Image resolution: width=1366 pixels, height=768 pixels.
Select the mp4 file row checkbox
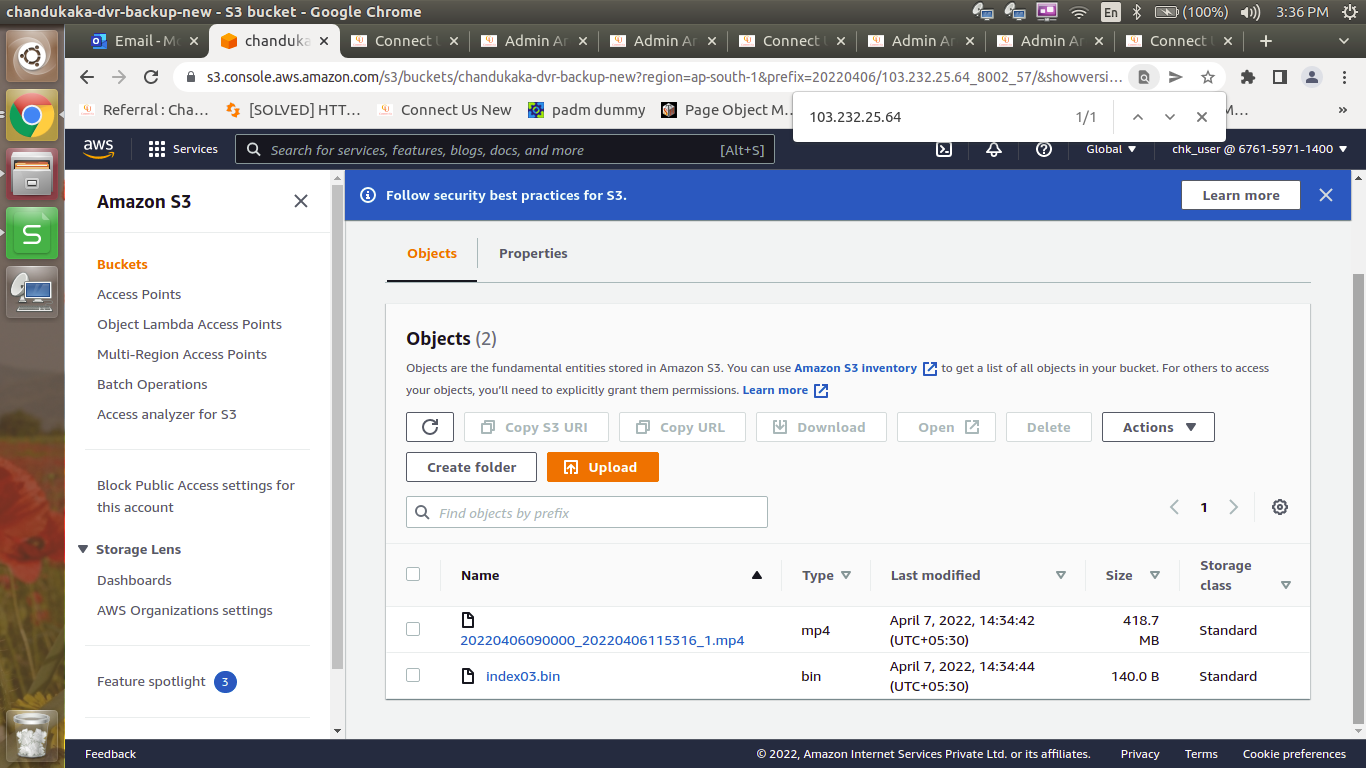pyautogui.click(x=413, y=629)
